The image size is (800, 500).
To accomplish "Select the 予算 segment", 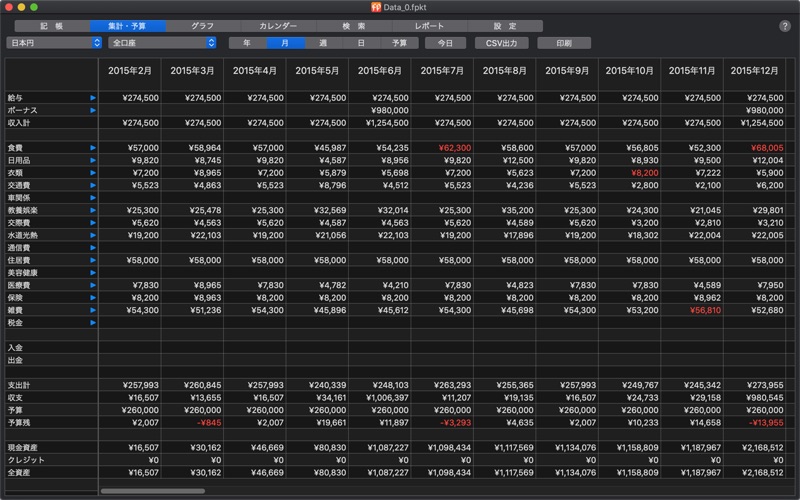I will (399, 43).
